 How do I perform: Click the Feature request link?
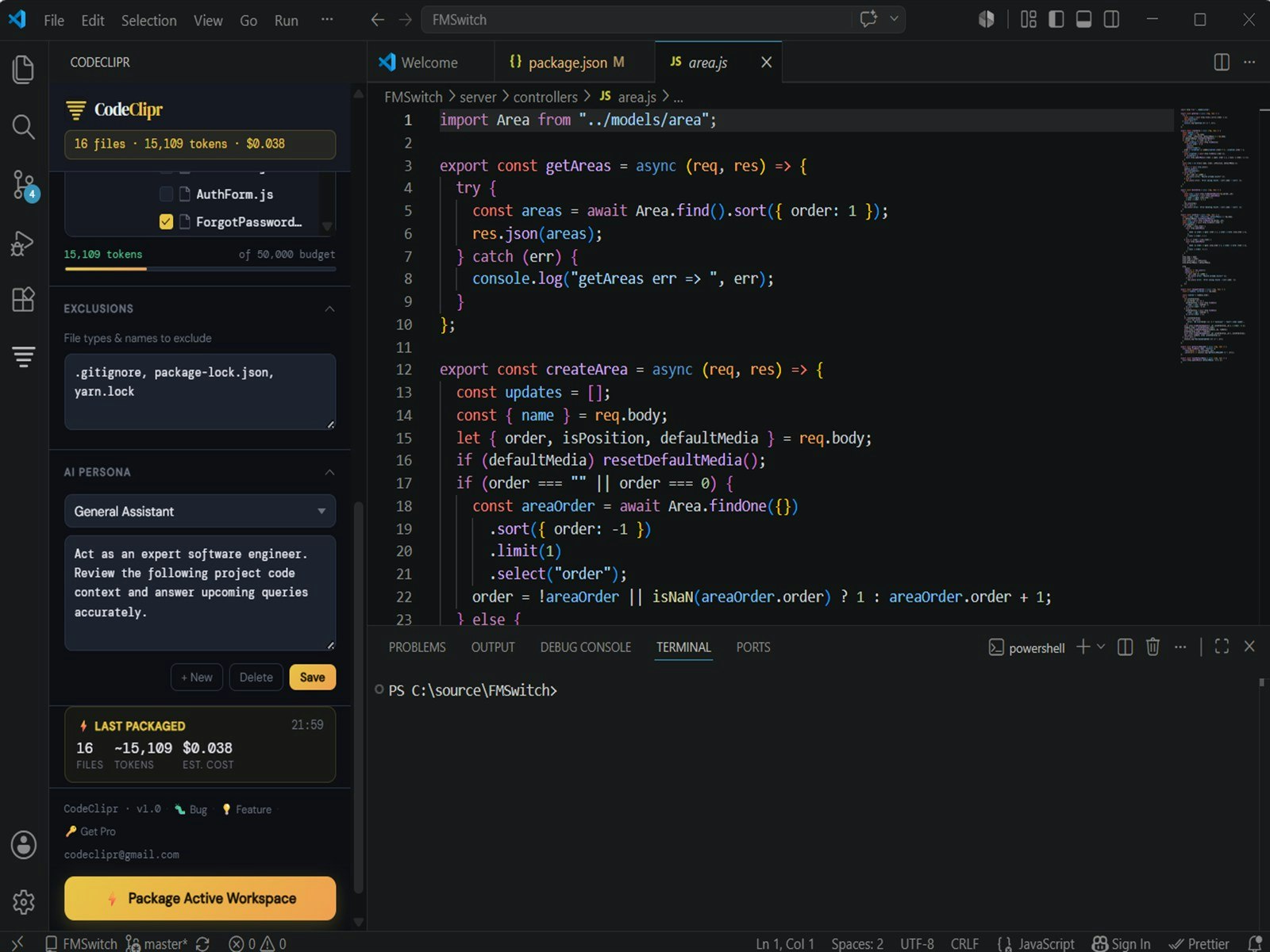pyautogui.click(x=246, y=809)
